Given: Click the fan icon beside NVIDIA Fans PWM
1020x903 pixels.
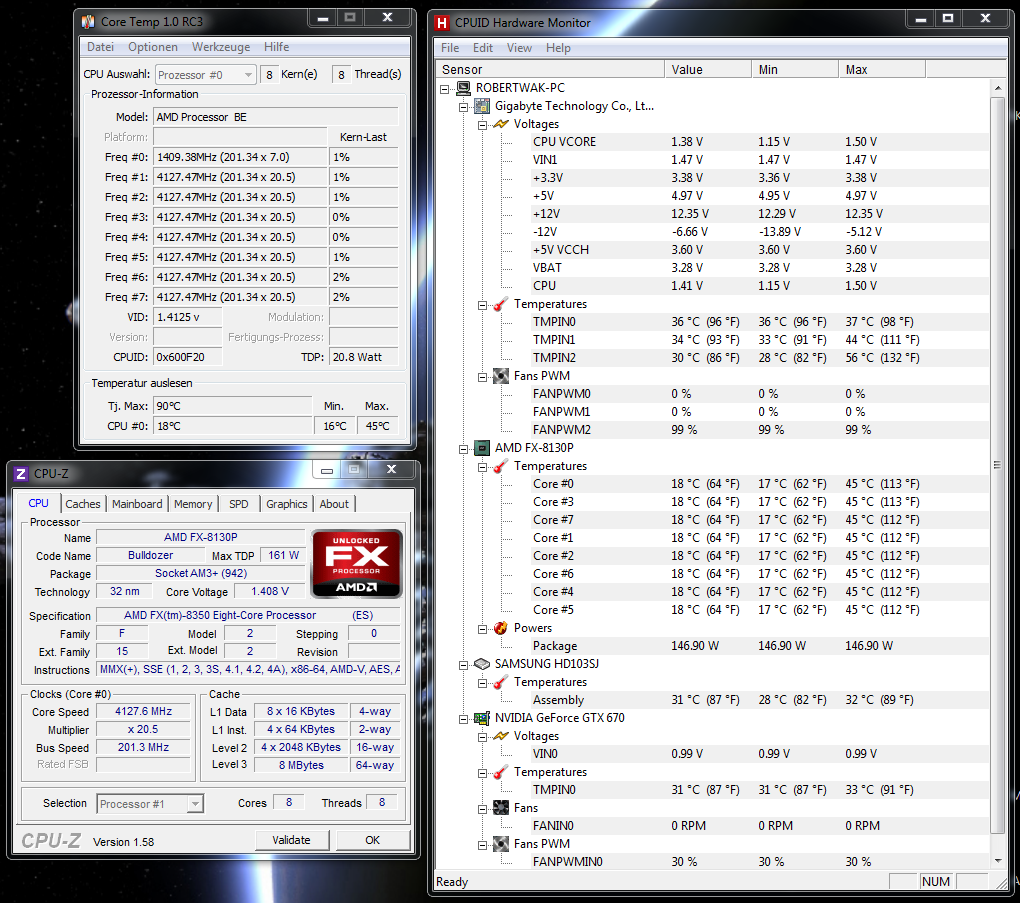Looking at the screenshot, I should tap(501, 844).
